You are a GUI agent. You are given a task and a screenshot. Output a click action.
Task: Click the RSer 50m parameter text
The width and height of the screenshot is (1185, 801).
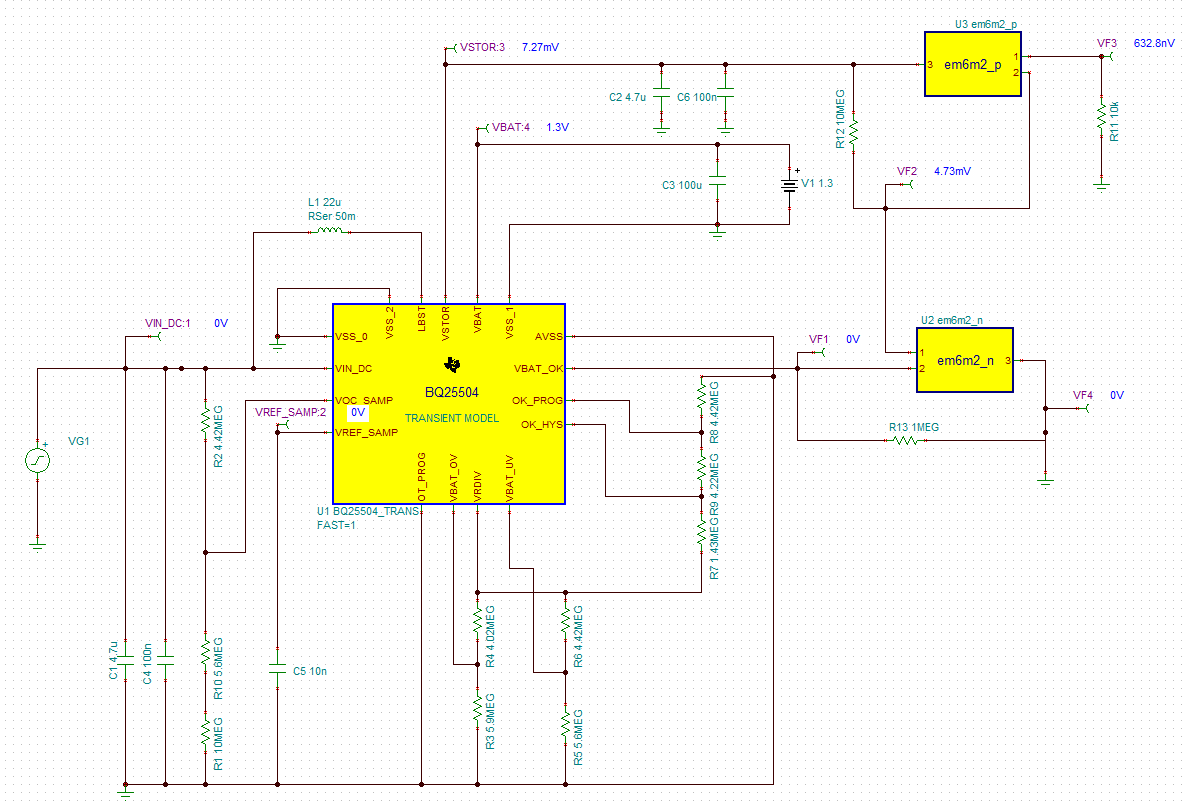tap(332, 216)
